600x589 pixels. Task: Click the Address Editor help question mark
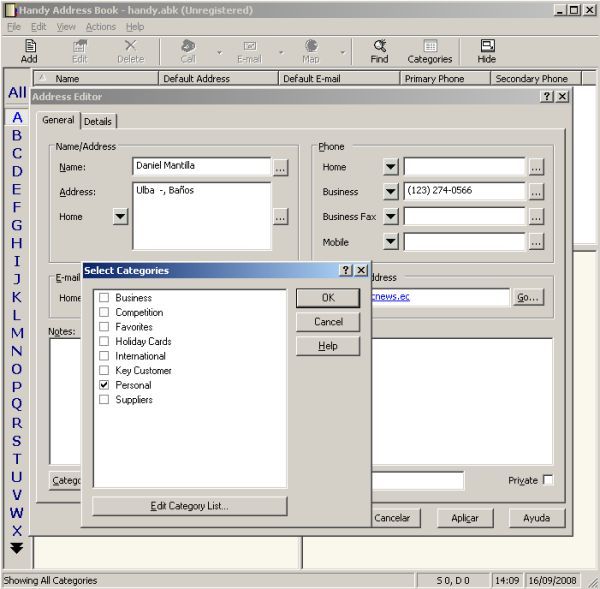coord(547,96)
